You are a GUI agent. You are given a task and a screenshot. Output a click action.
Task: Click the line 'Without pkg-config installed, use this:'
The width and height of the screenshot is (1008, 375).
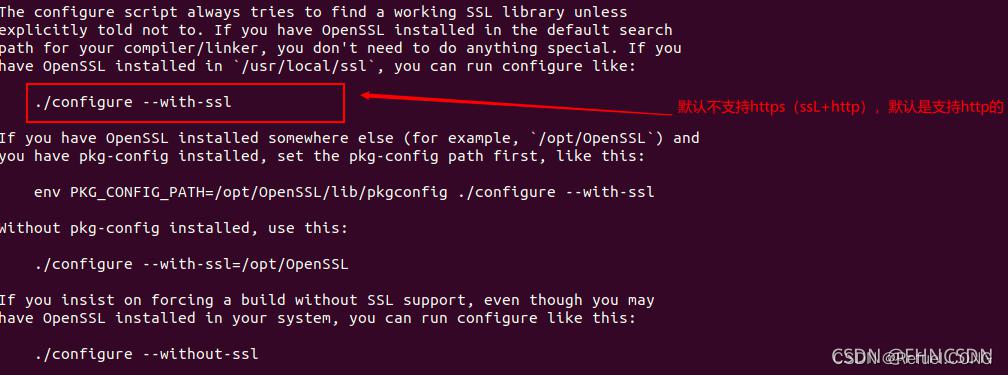[x=174, y=228]
